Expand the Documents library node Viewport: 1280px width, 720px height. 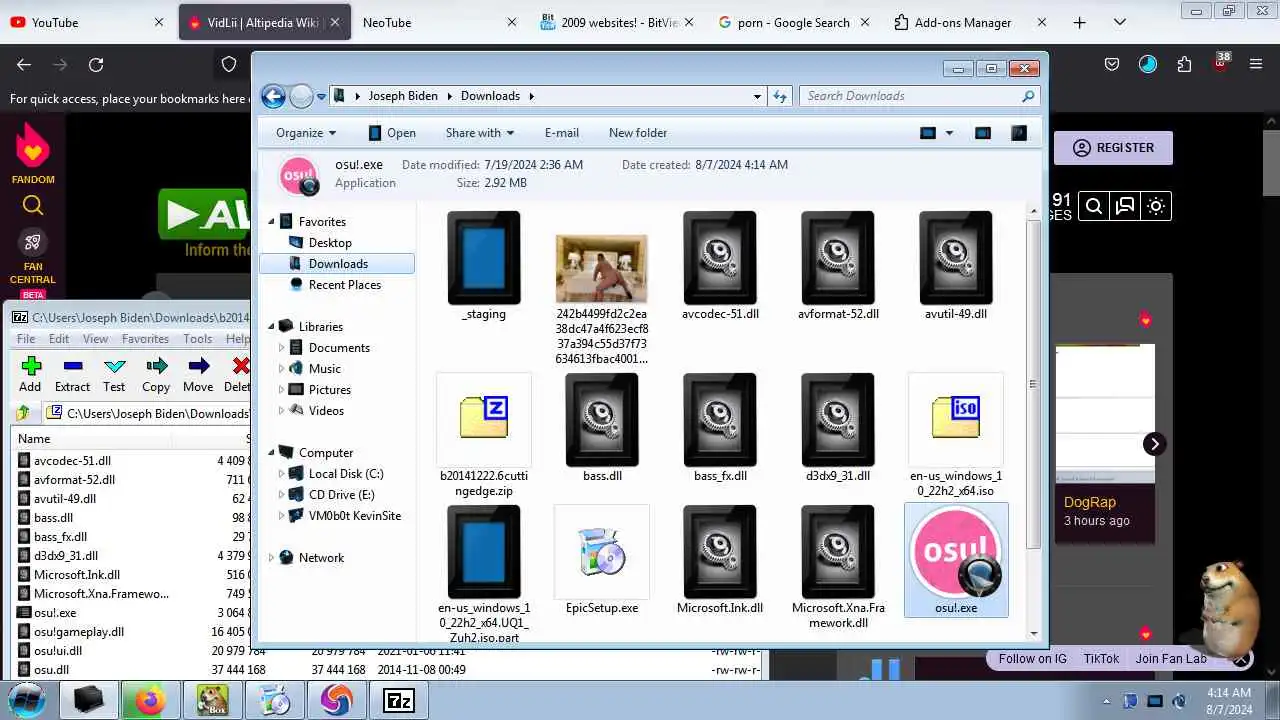click(282, 348)
